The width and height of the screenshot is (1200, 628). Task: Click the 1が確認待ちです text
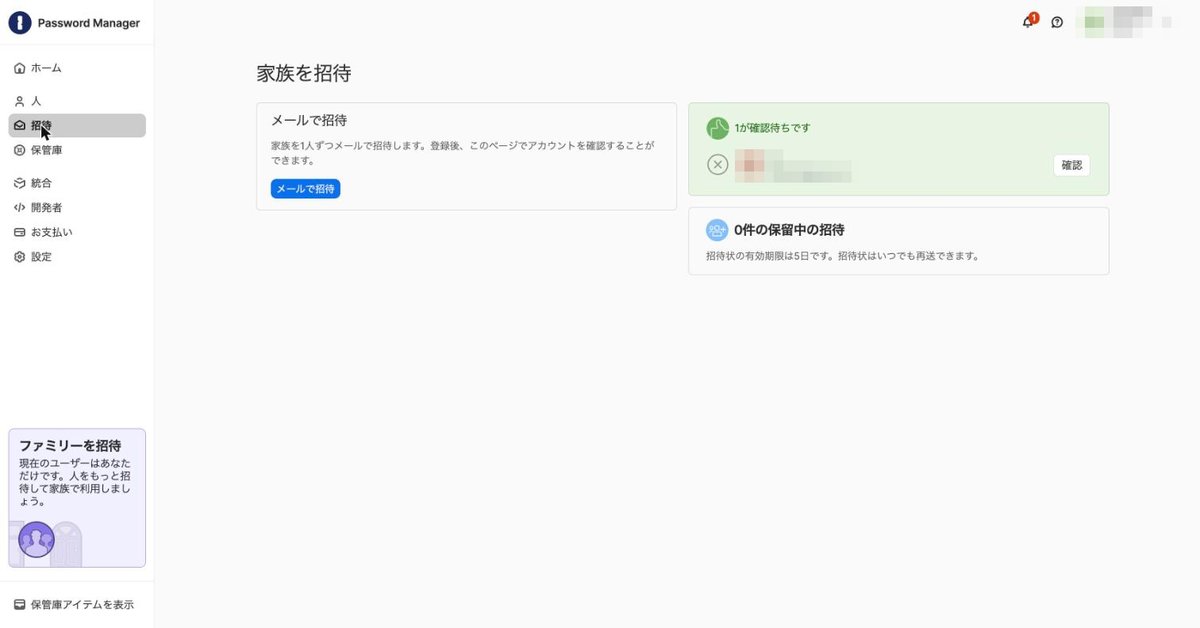[x=772, y=128]
